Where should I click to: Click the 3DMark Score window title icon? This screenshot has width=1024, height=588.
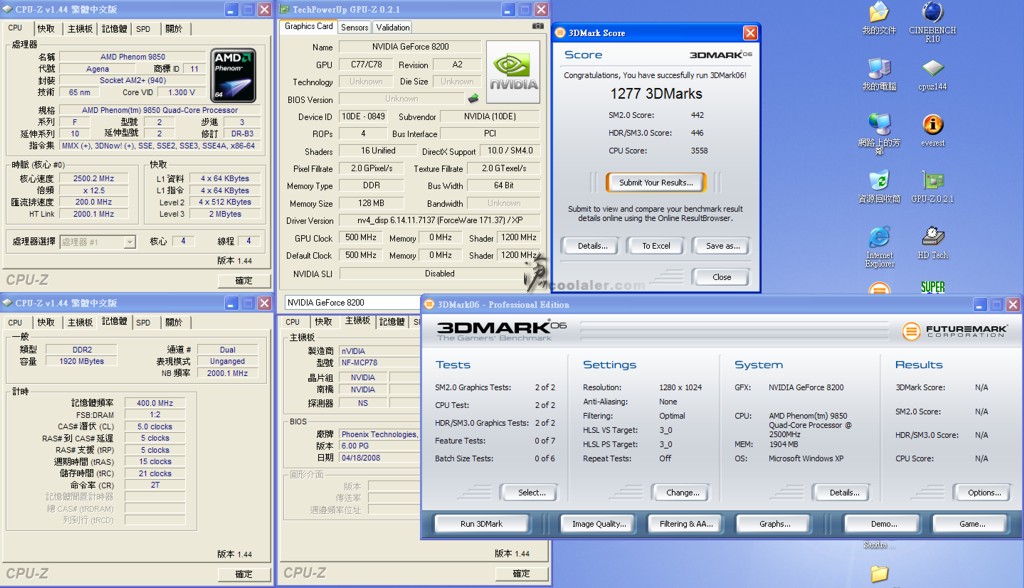[560, 33]
